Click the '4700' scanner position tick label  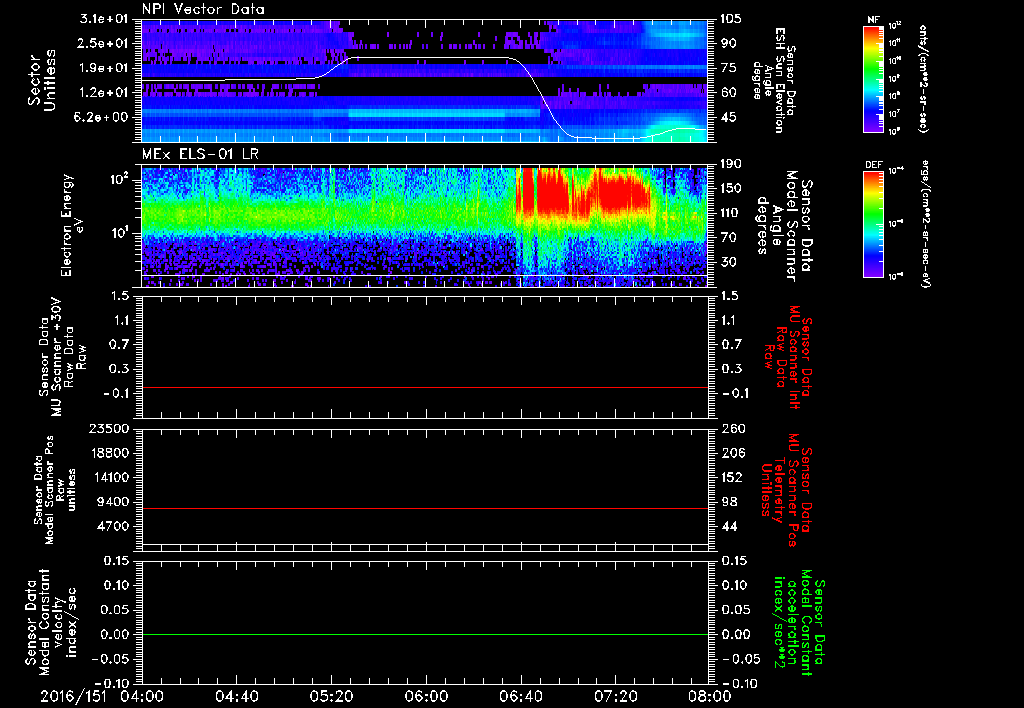click(x=113, y=526)
